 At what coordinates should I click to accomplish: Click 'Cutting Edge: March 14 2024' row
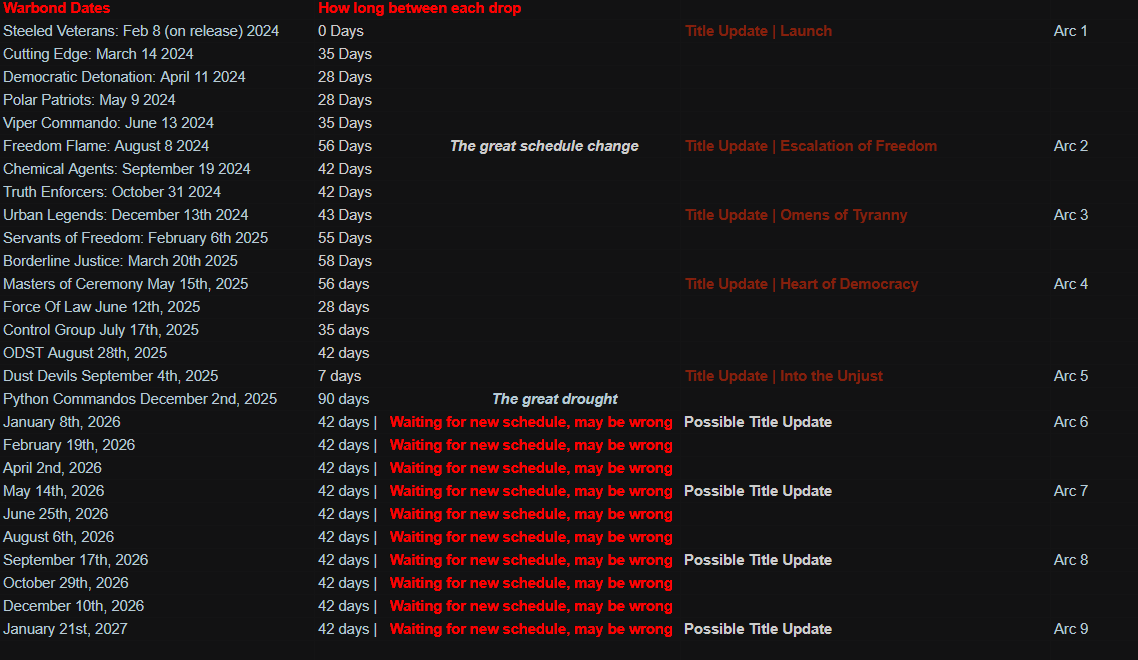(98, 54)
